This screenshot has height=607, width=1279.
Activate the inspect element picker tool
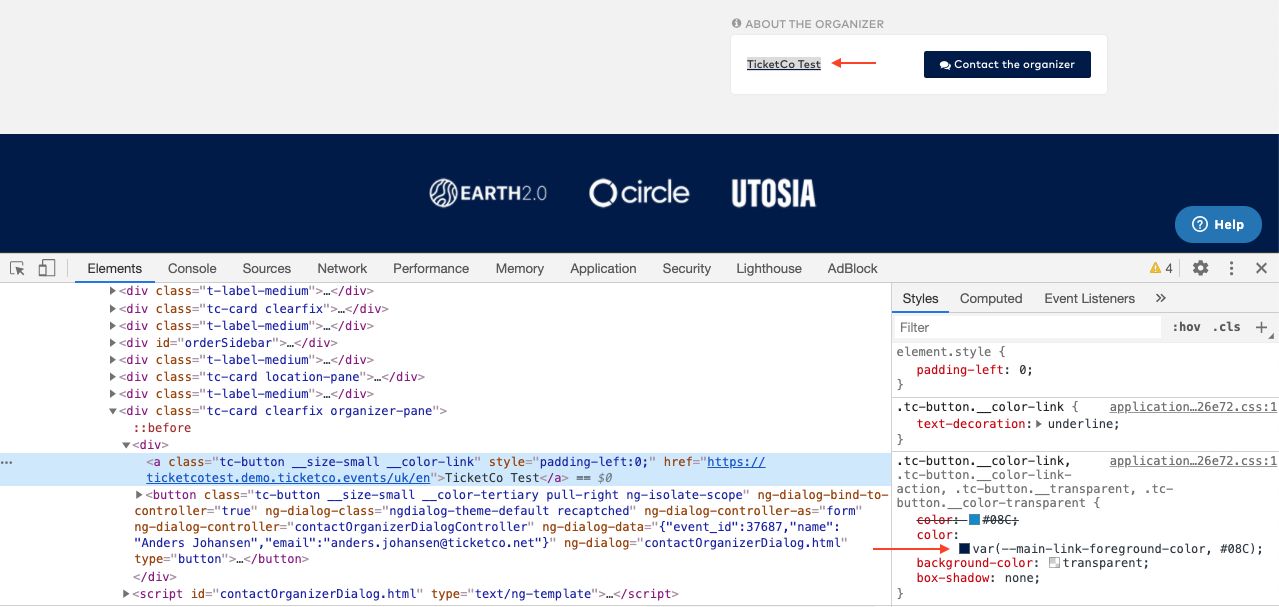click(17, 268)
